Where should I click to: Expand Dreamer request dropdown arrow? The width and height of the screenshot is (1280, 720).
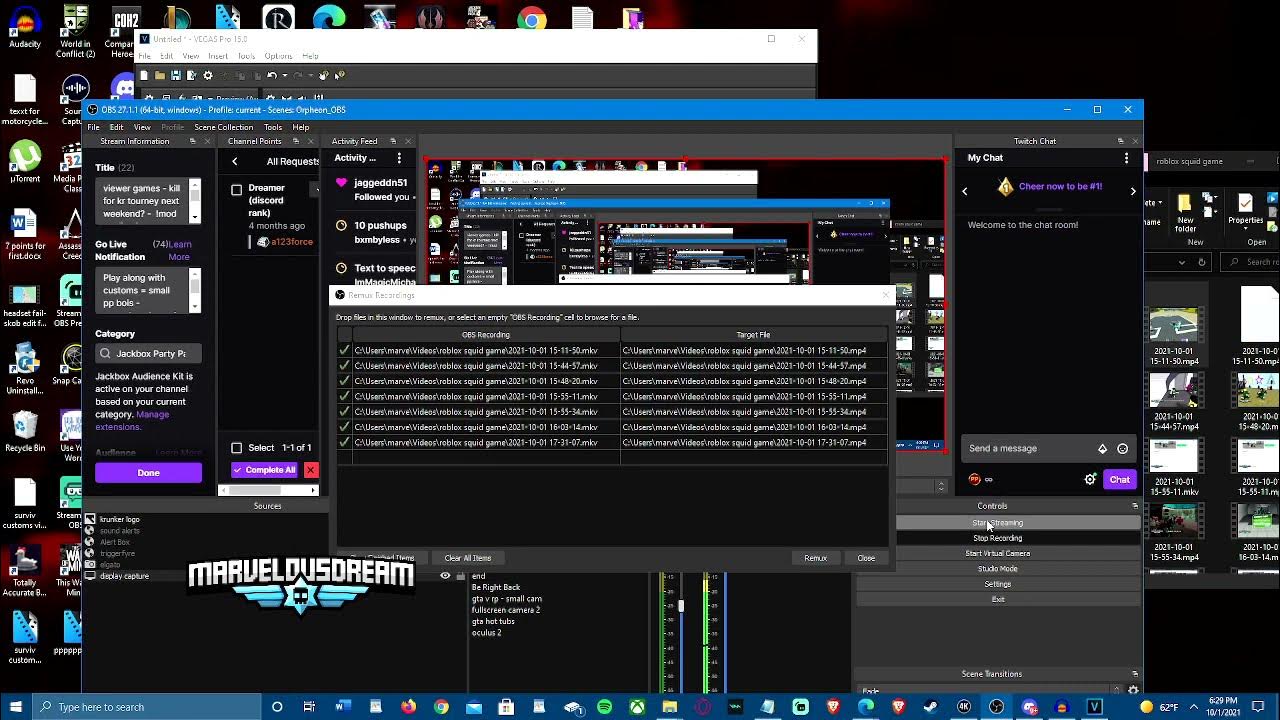click(316, 189)
